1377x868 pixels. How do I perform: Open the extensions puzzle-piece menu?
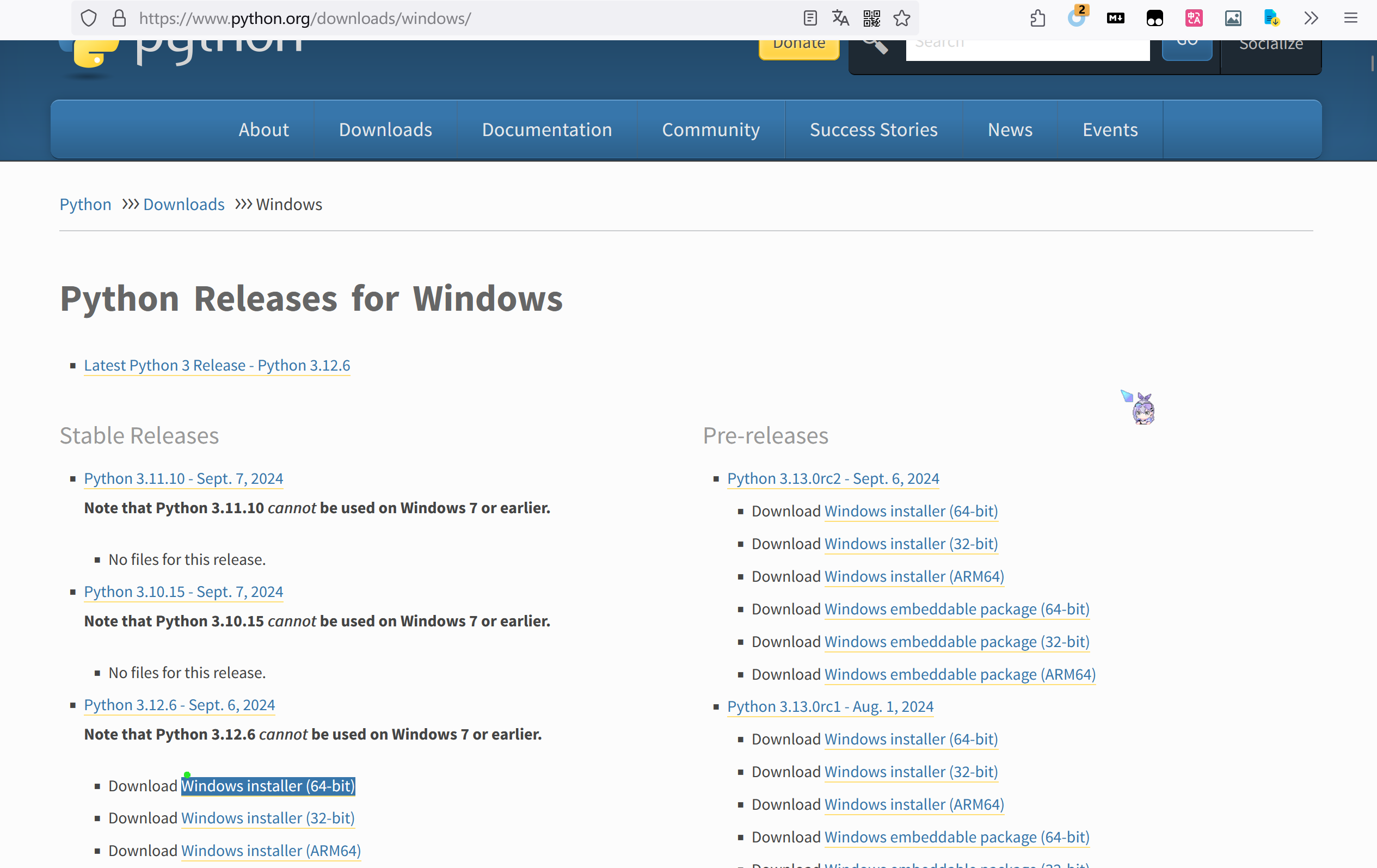coord(1038,18)
